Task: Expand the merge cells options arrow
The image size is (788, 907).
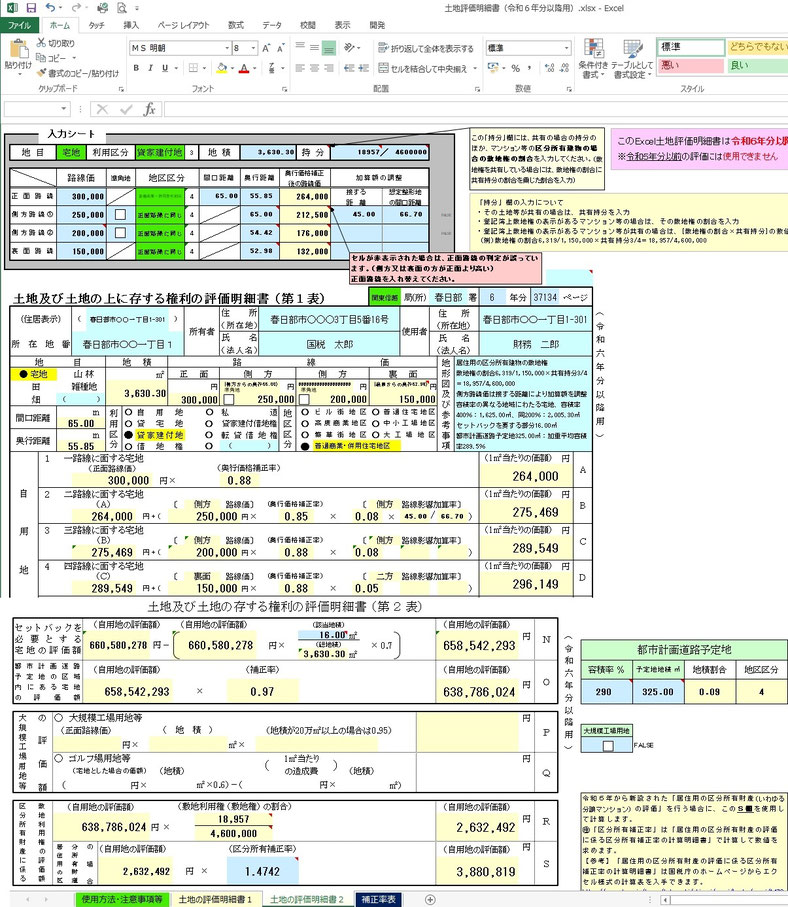Action: pyautogui.click(x=475, y=68)
